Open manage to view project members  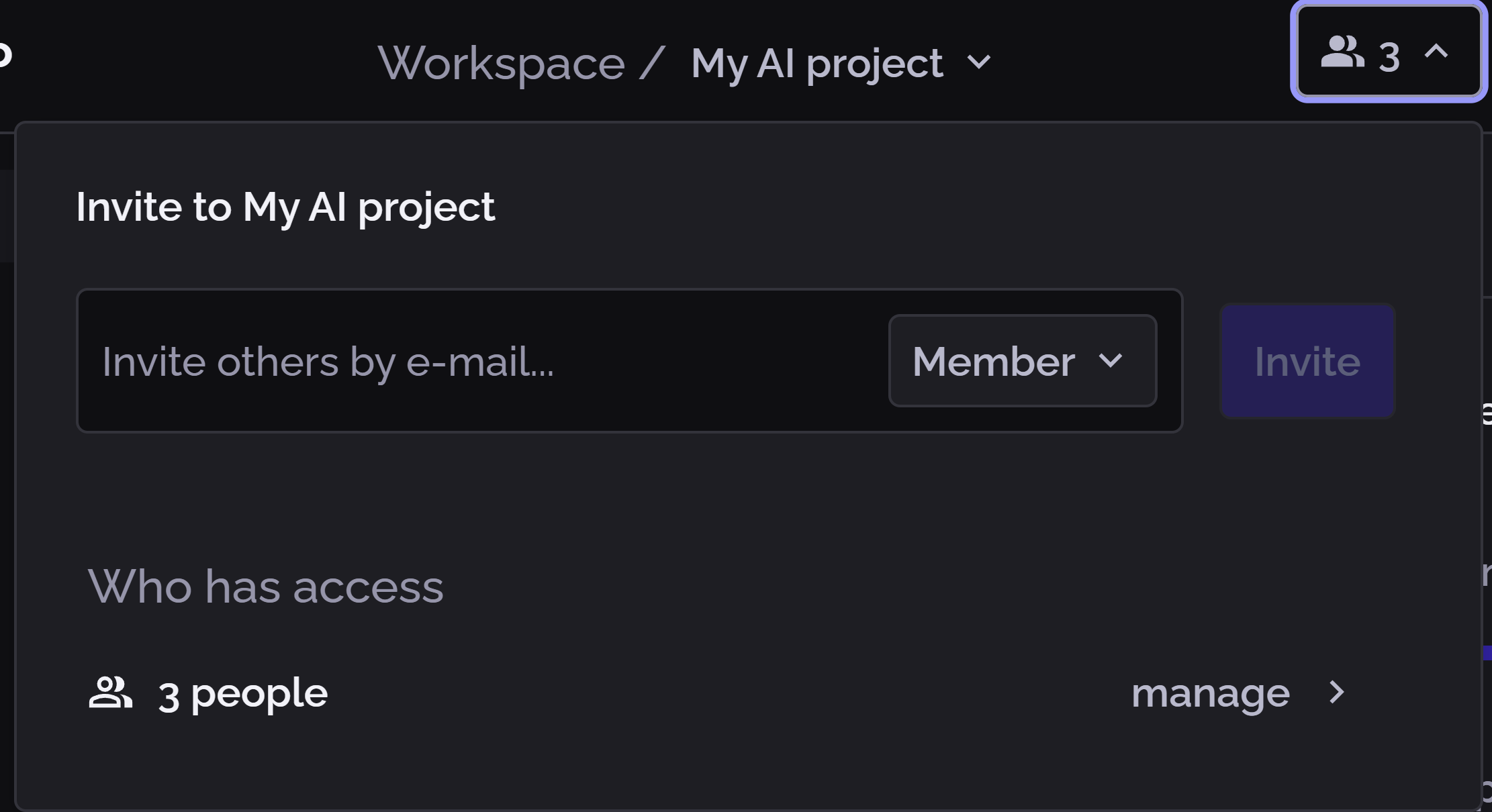click(1210, 693)
